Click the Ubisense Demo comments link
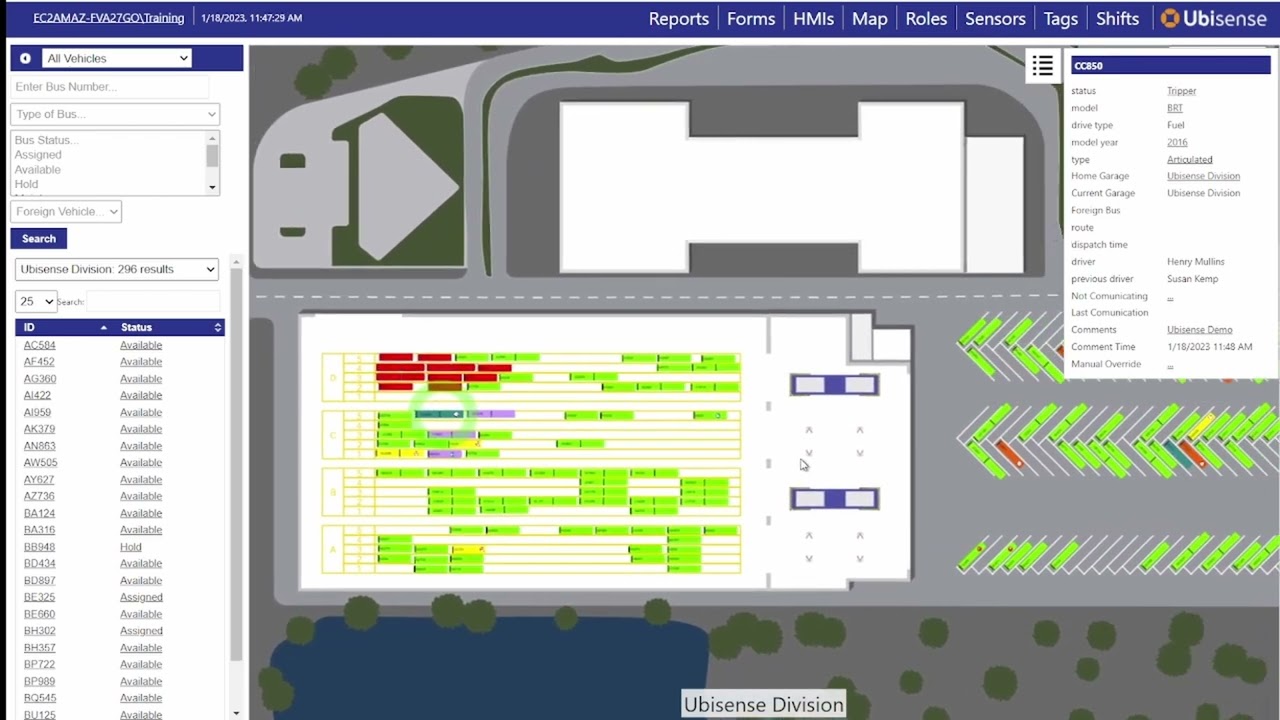The image size is (1280, 720). pyautogui.click(x=1200, y=330)
